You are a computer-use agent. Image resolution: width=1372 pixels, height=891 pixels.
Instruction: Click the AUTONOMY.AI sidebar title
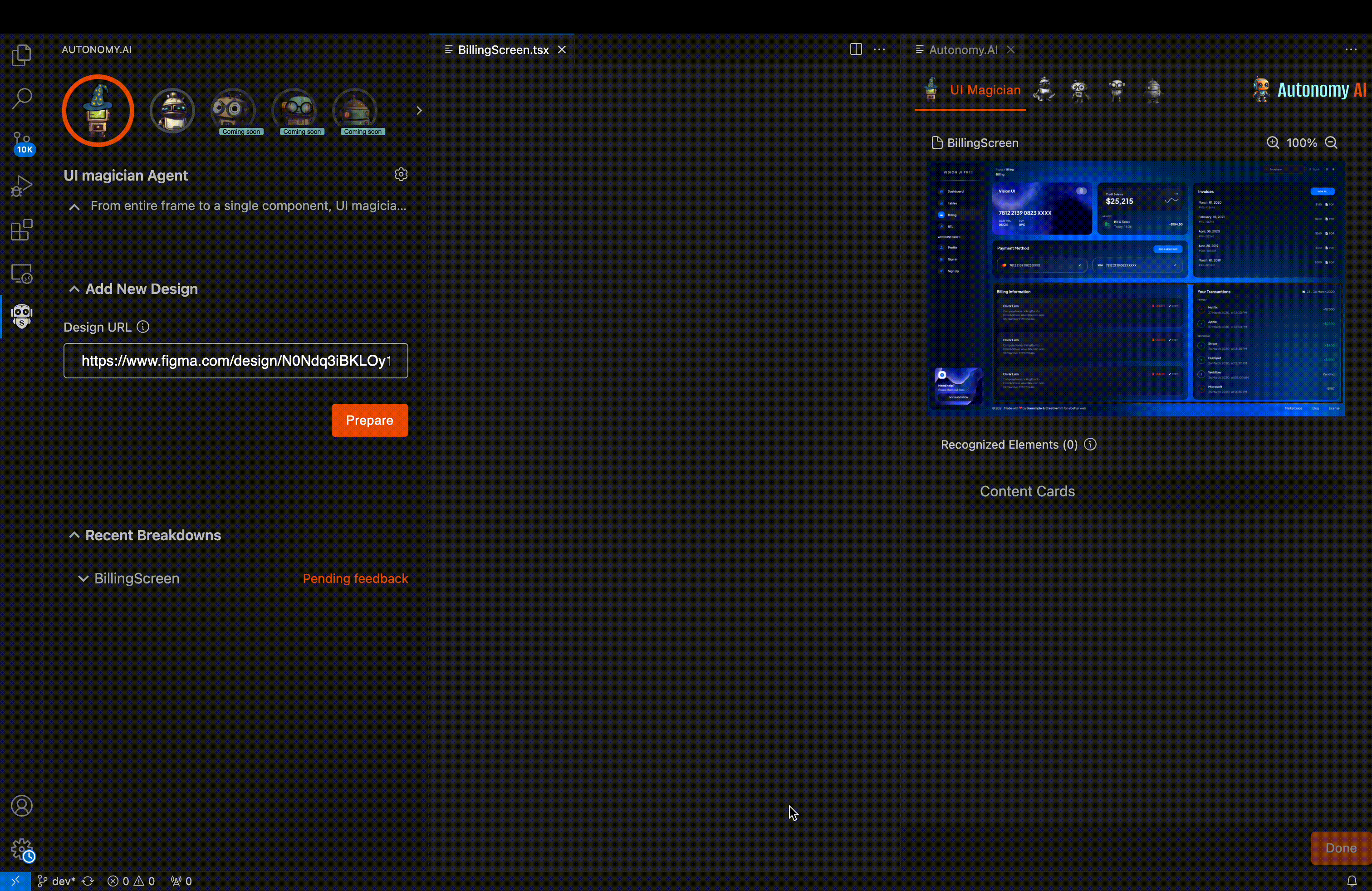point(97,49)
